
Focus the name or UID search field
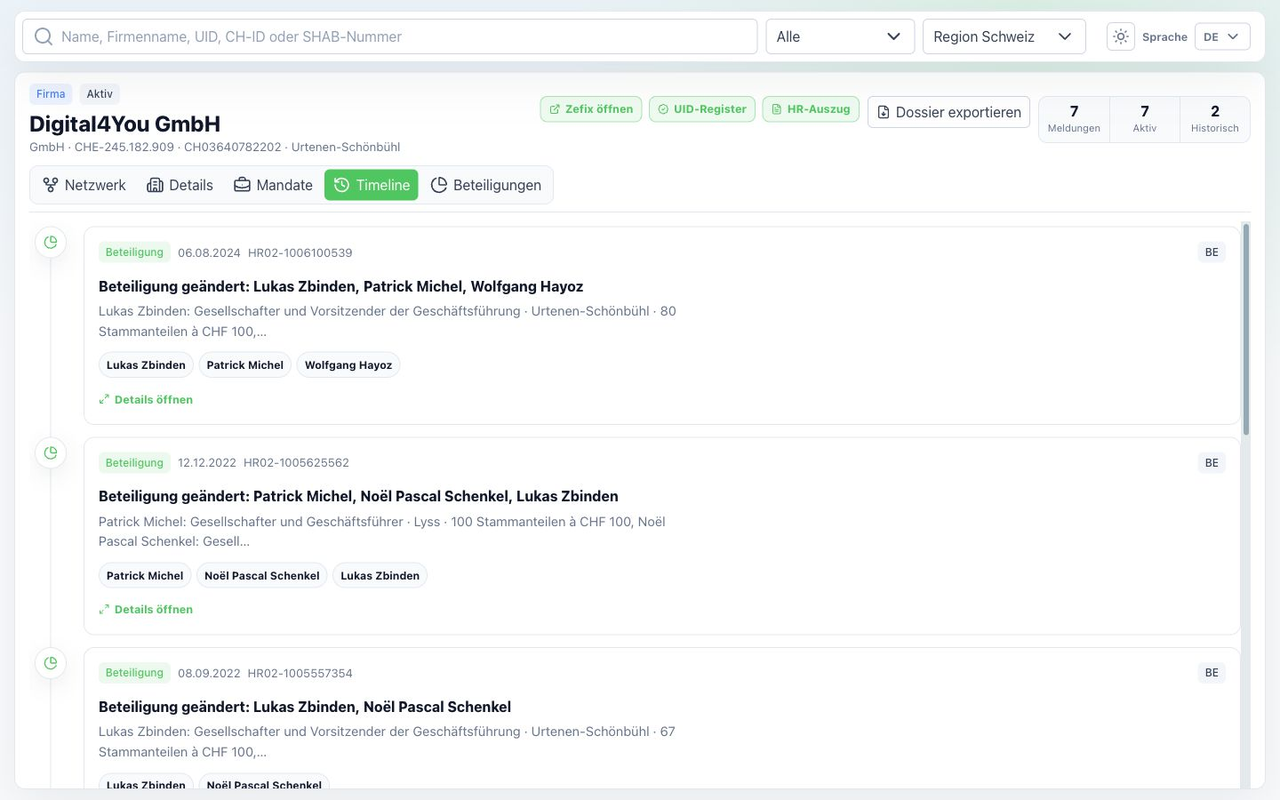(x=390, y=37)
